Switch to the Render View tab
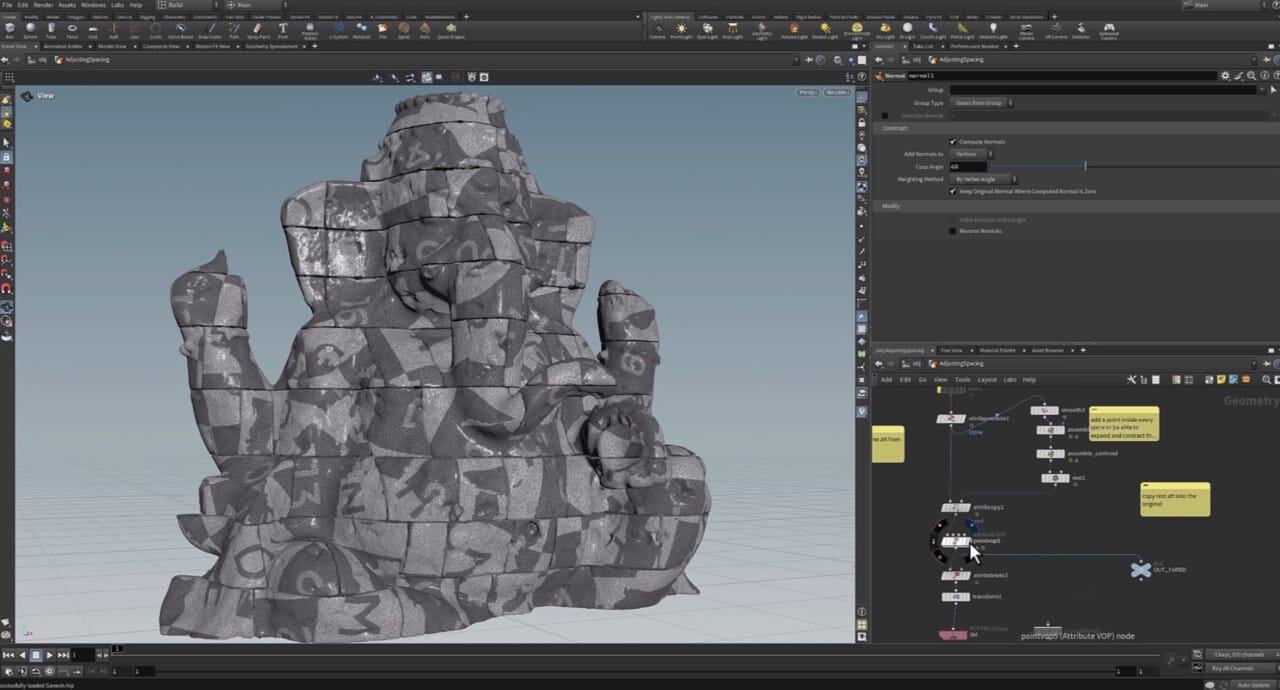 [x=112, y=46]
